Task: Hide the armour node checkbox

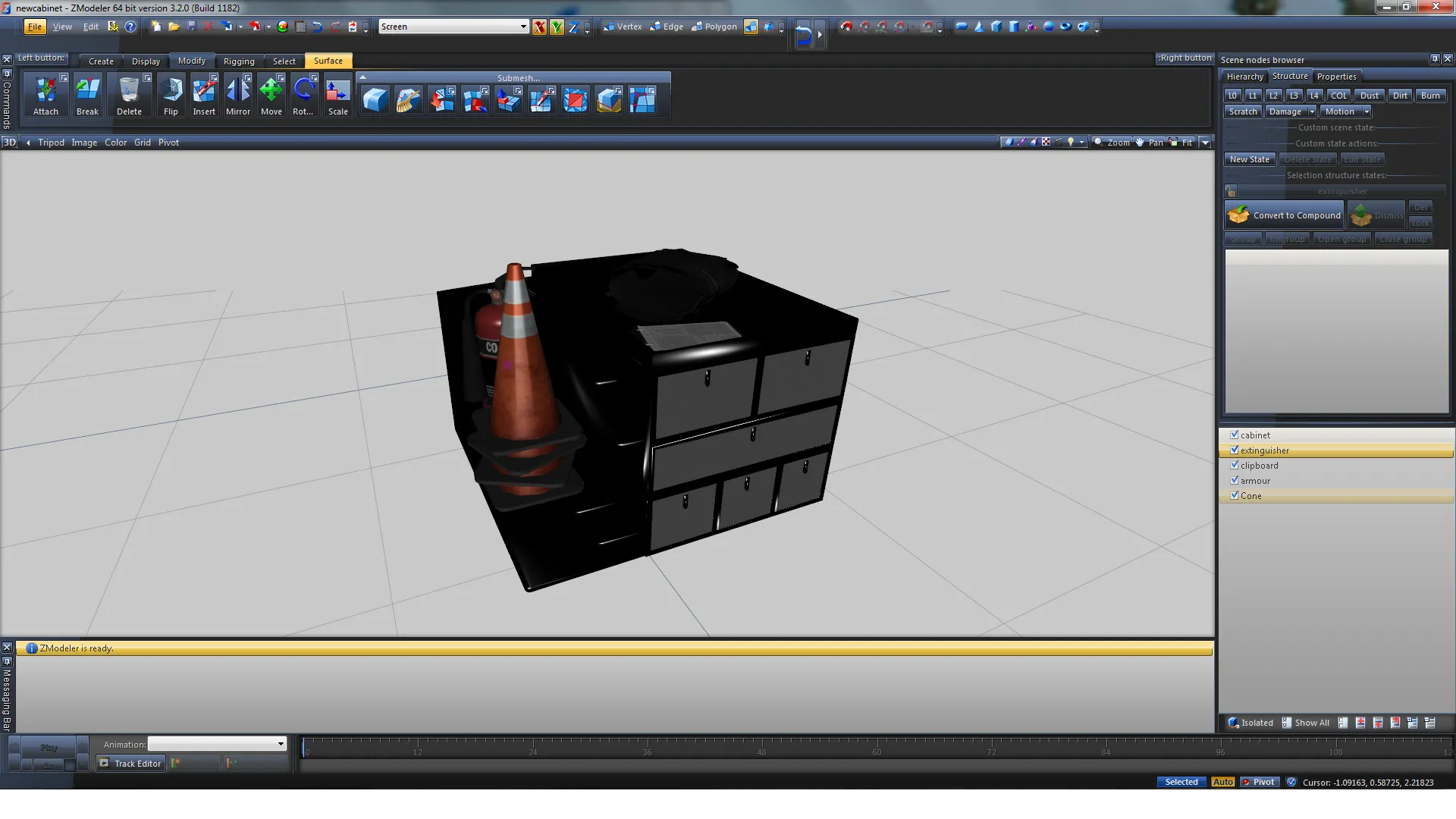Action: click(1234, 480)
